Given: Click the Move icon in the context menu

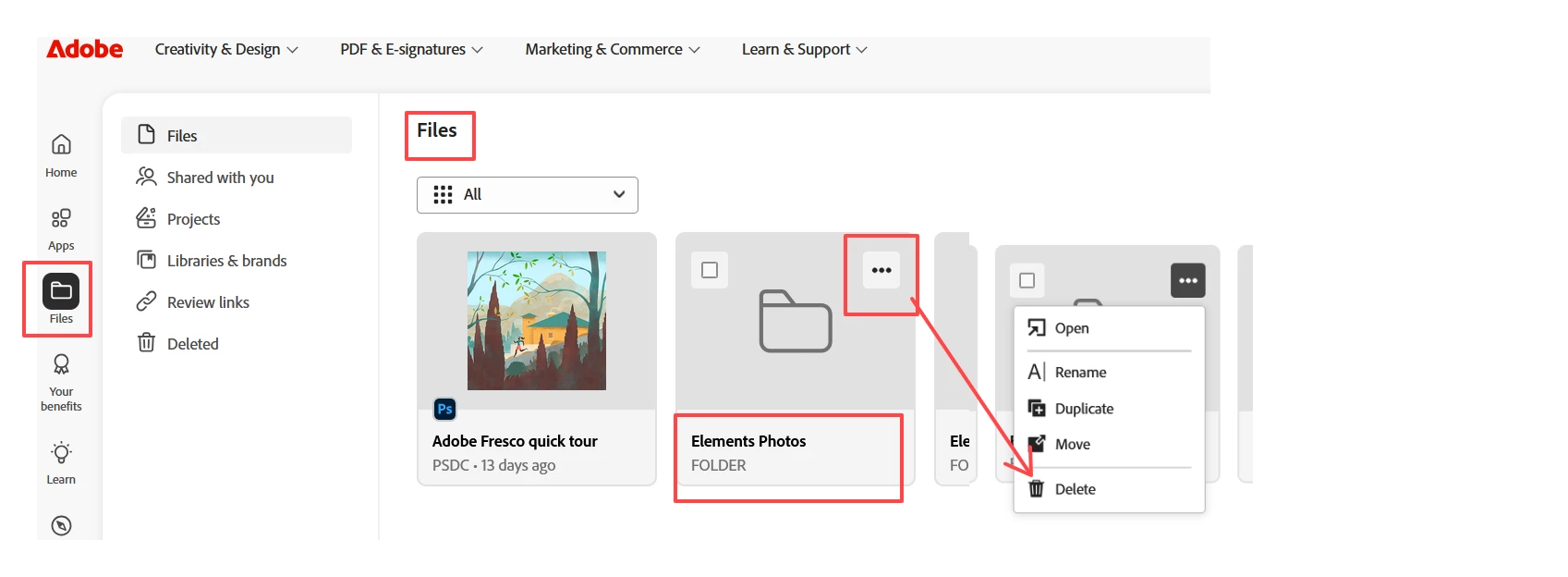Looking at the screenshot, I should pyautogui.click(x=1037, y=444).
